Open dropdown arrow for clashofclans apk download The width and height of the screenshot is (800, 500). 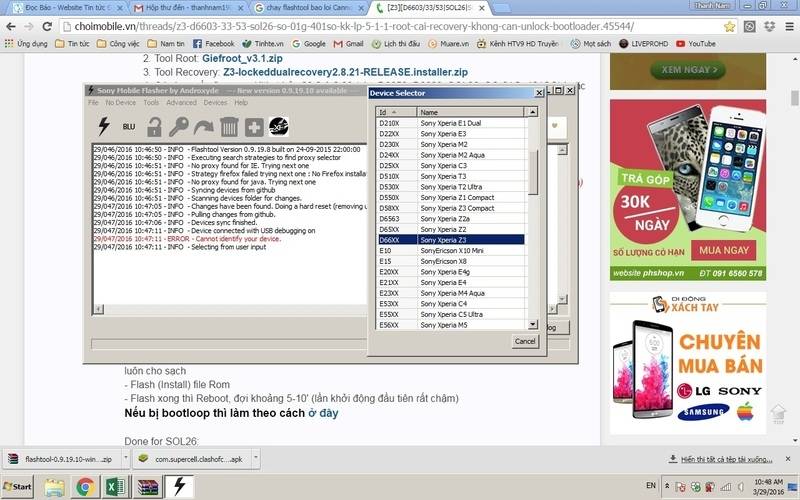256,458
